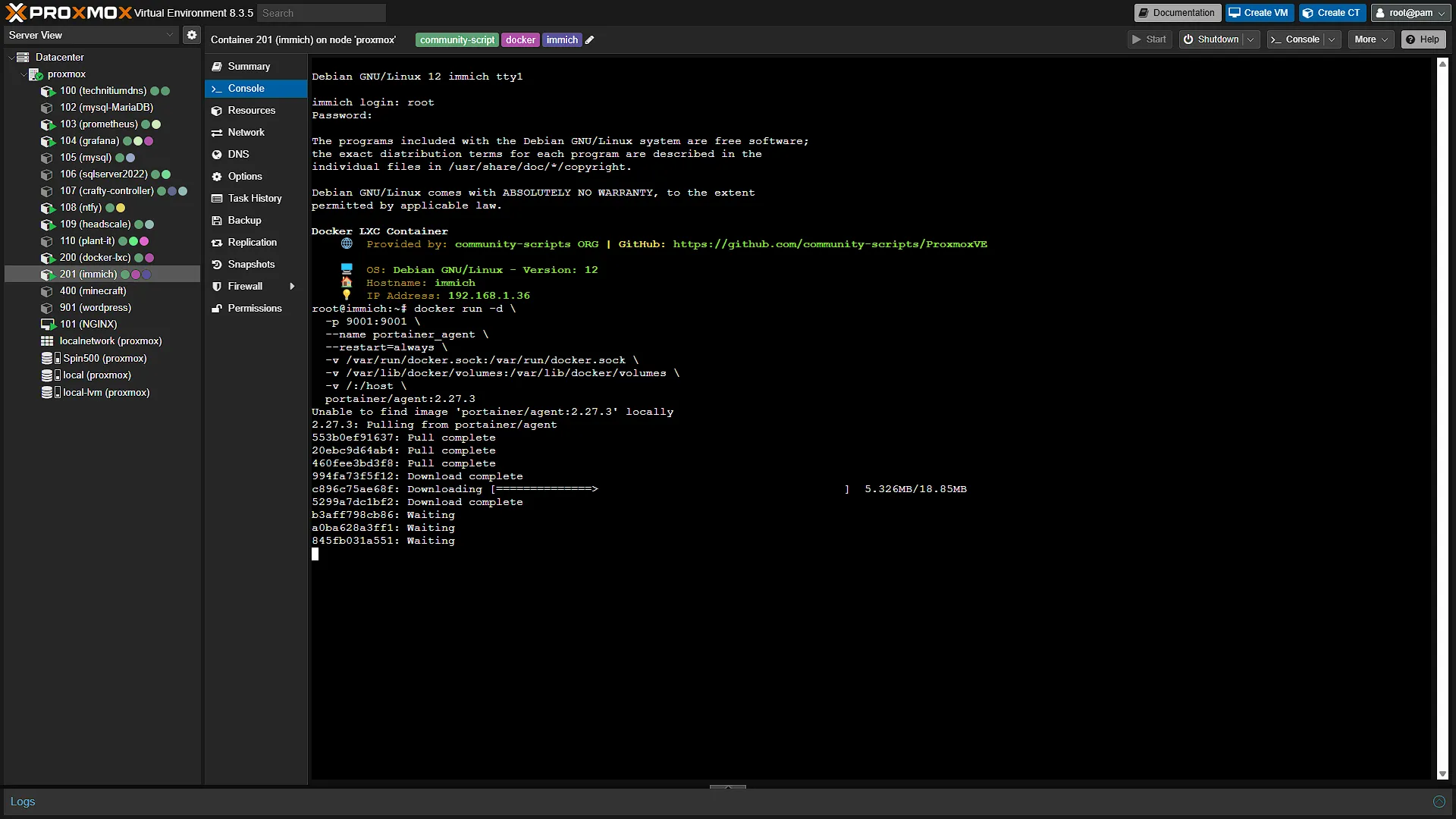Open the Backup floppy icon entry

pos(217,221)
